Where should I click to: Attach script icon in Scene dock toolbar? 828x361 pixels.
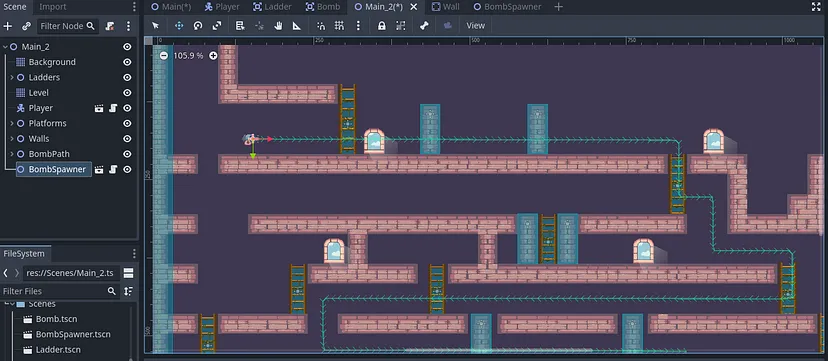click(110, 26)
